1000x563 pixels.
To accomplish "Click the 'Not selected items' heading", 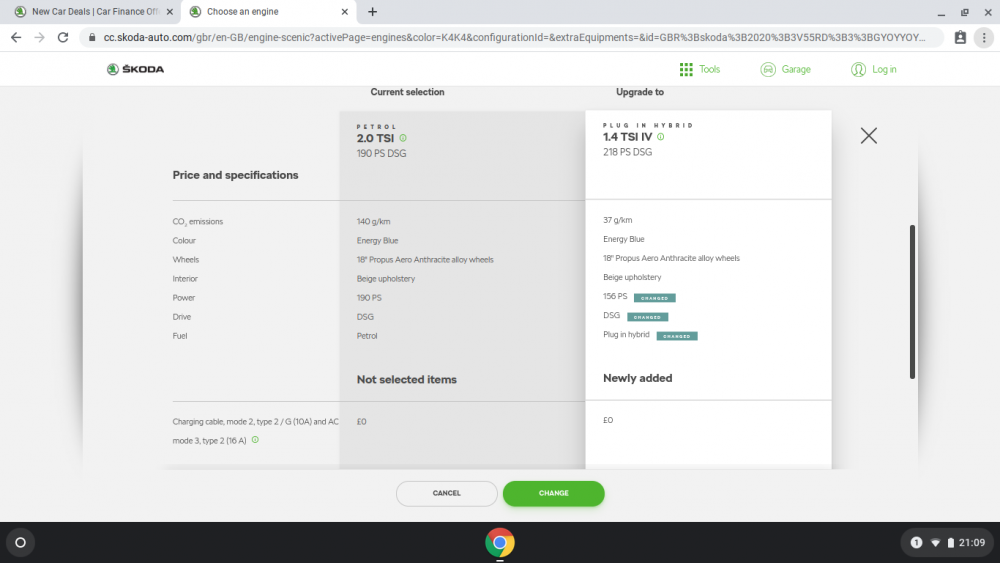I will (x=406, y=379).
